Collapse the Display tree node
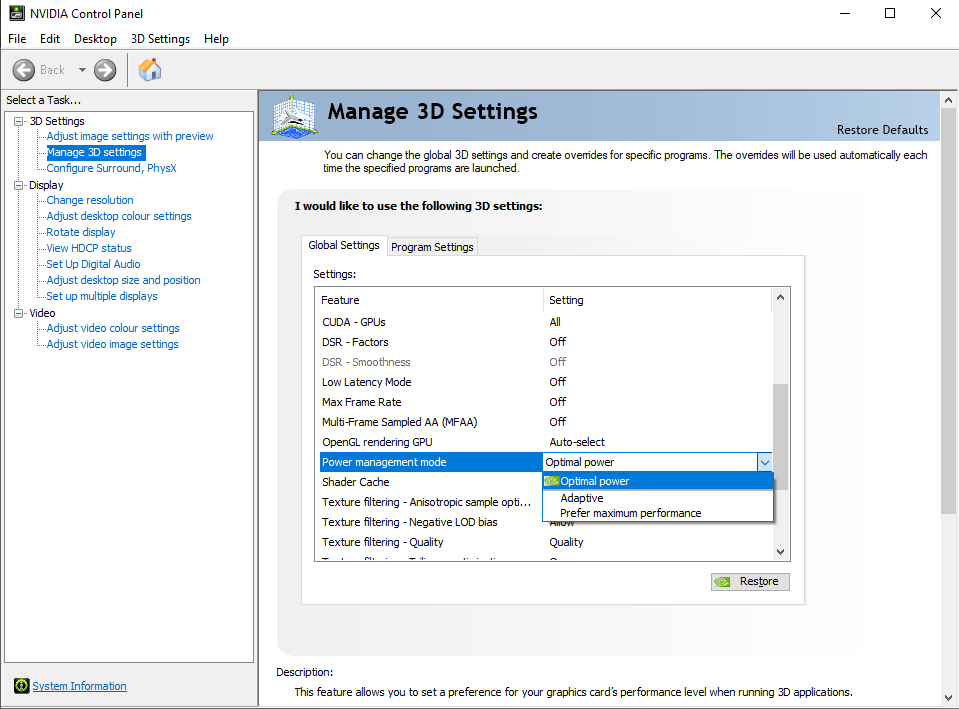959x709 pixels. (x=19, y=185)
